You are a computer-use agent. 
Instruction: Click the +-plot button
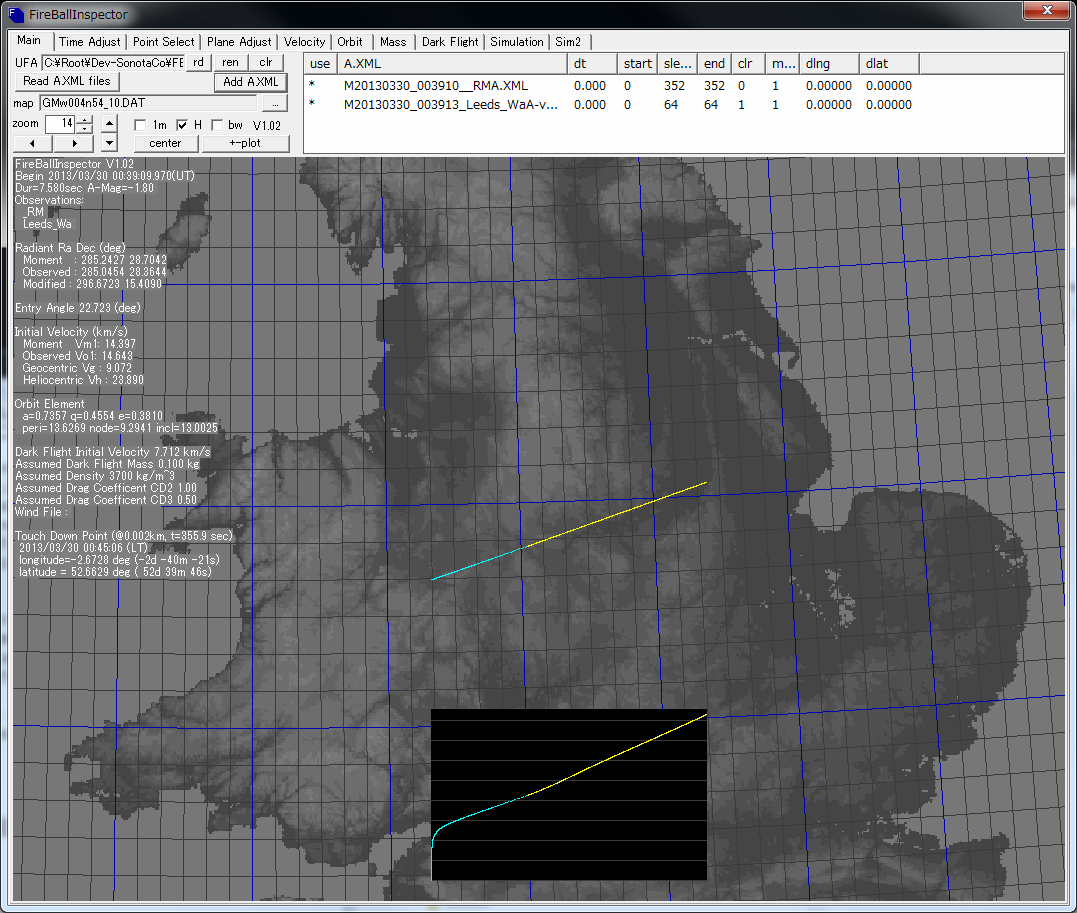coord(245,143)
